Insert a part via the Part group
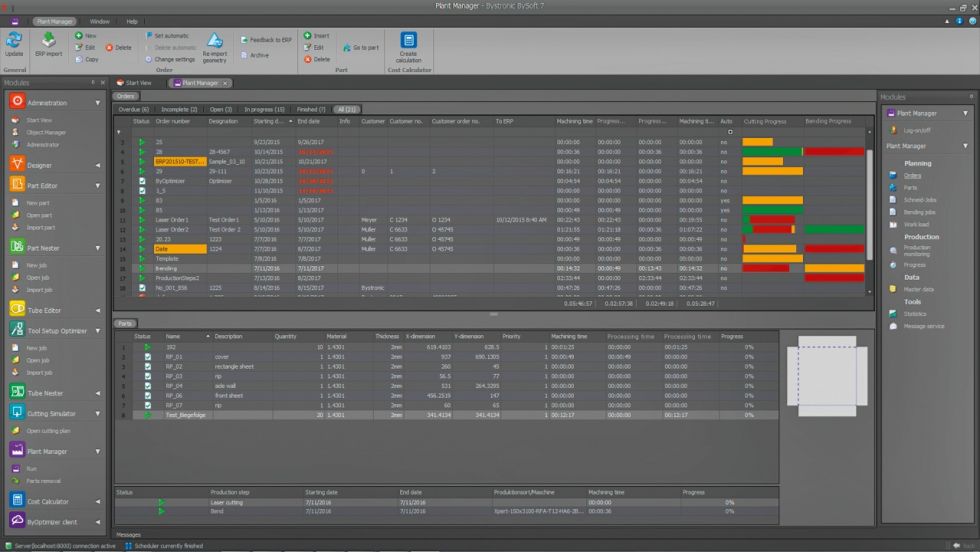 click(317, 36)
